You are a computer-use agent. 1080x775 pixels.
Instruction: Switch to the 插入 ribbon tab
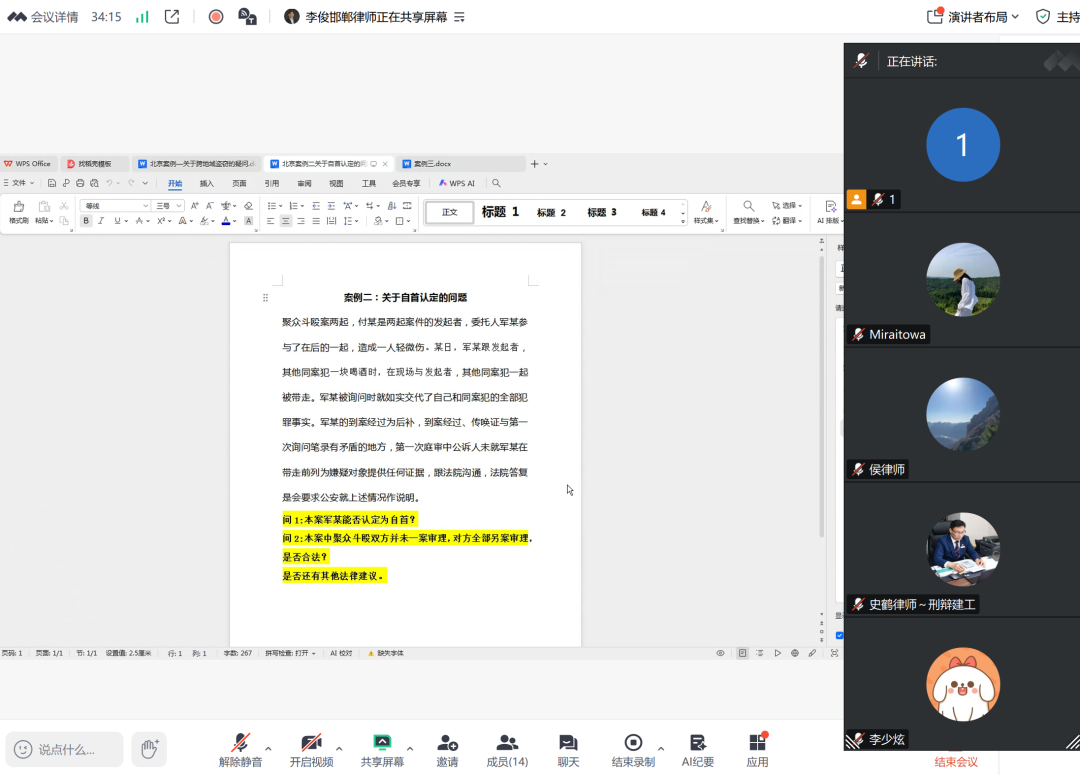[x=207, y=183]
